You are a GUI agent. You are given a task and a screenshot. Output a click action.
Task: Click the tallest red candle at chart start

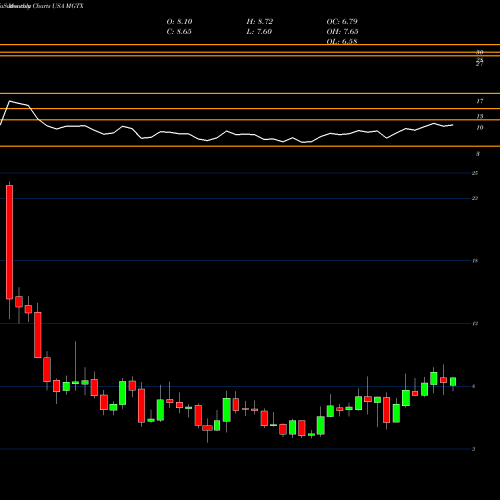tap(9, 242)
